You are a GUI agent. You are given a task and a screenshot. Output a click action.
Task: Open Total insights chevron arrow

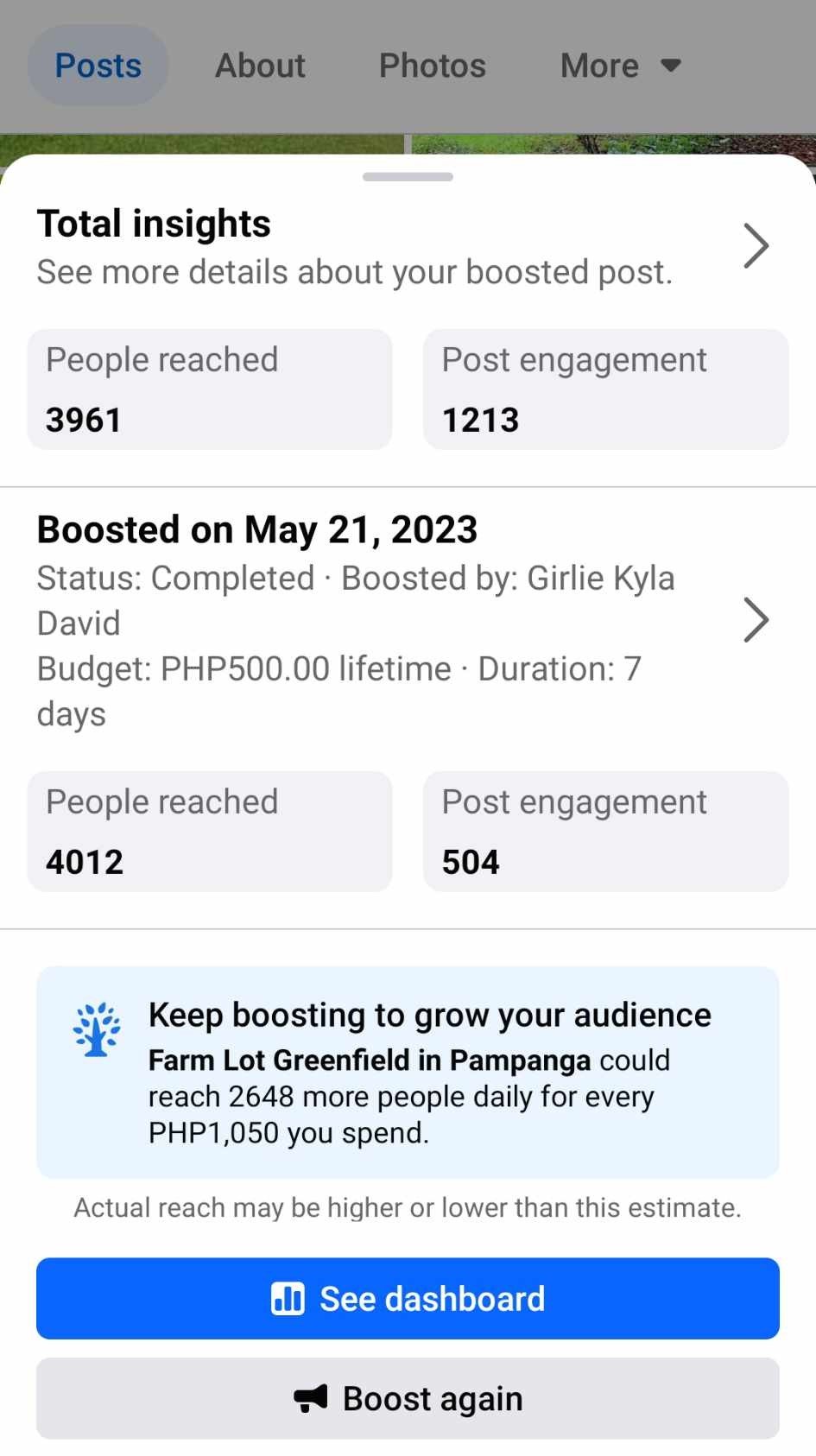click(x=756, y=246)
